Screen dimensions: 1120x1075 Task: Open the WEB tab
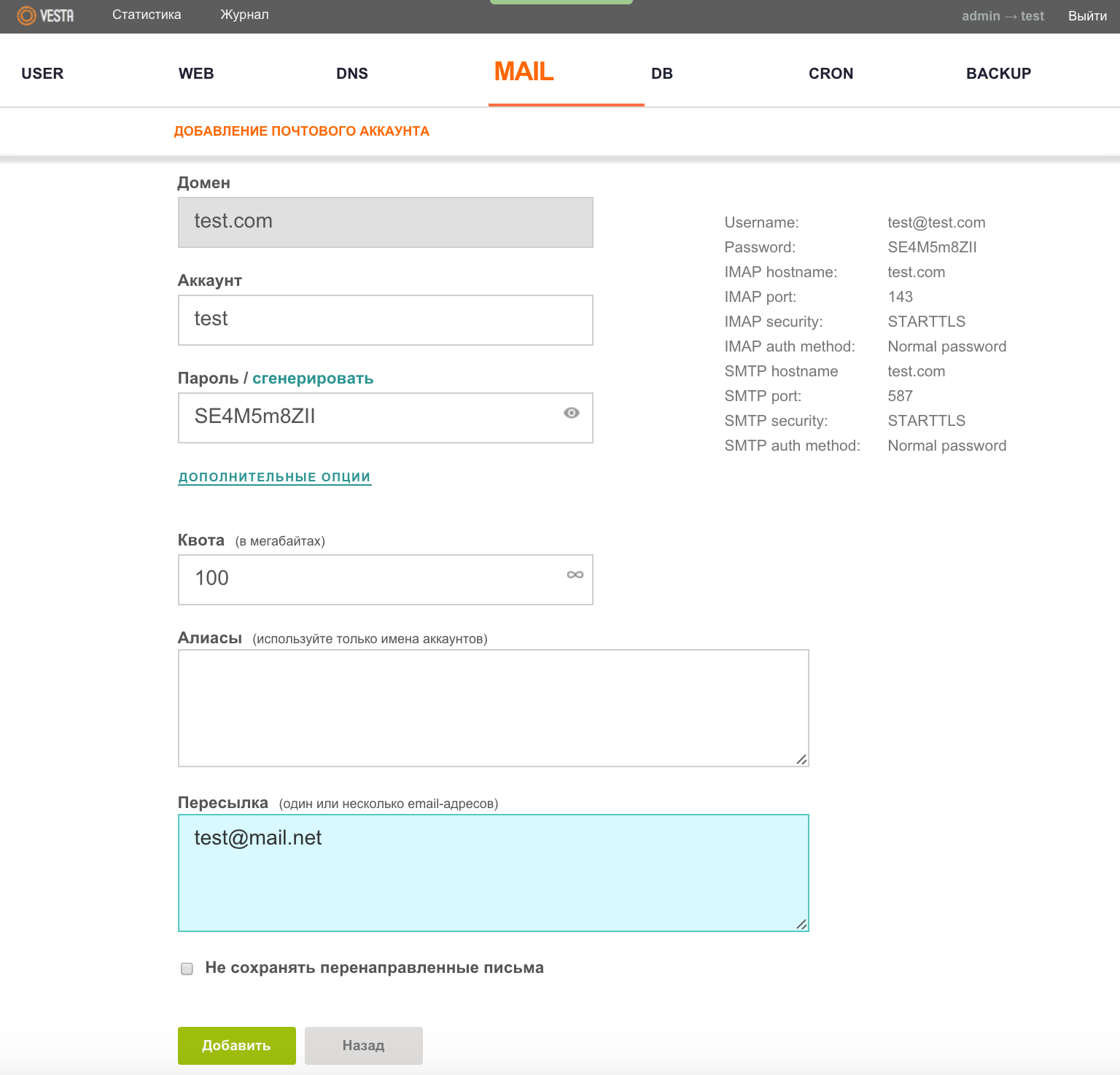click(x=196, y=74)
